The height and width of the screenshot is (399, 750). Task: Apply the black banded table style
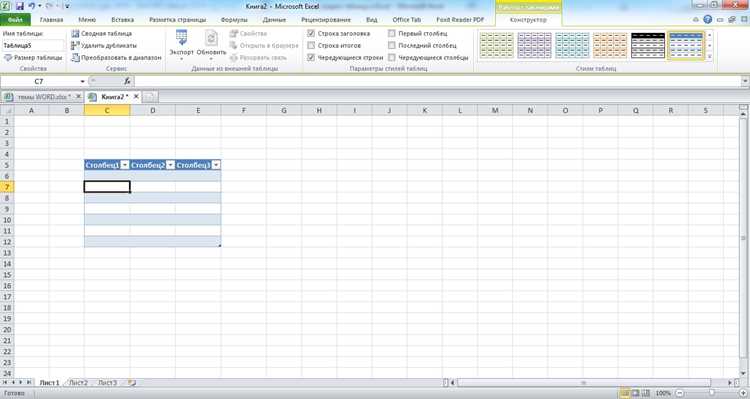[648, 45]
